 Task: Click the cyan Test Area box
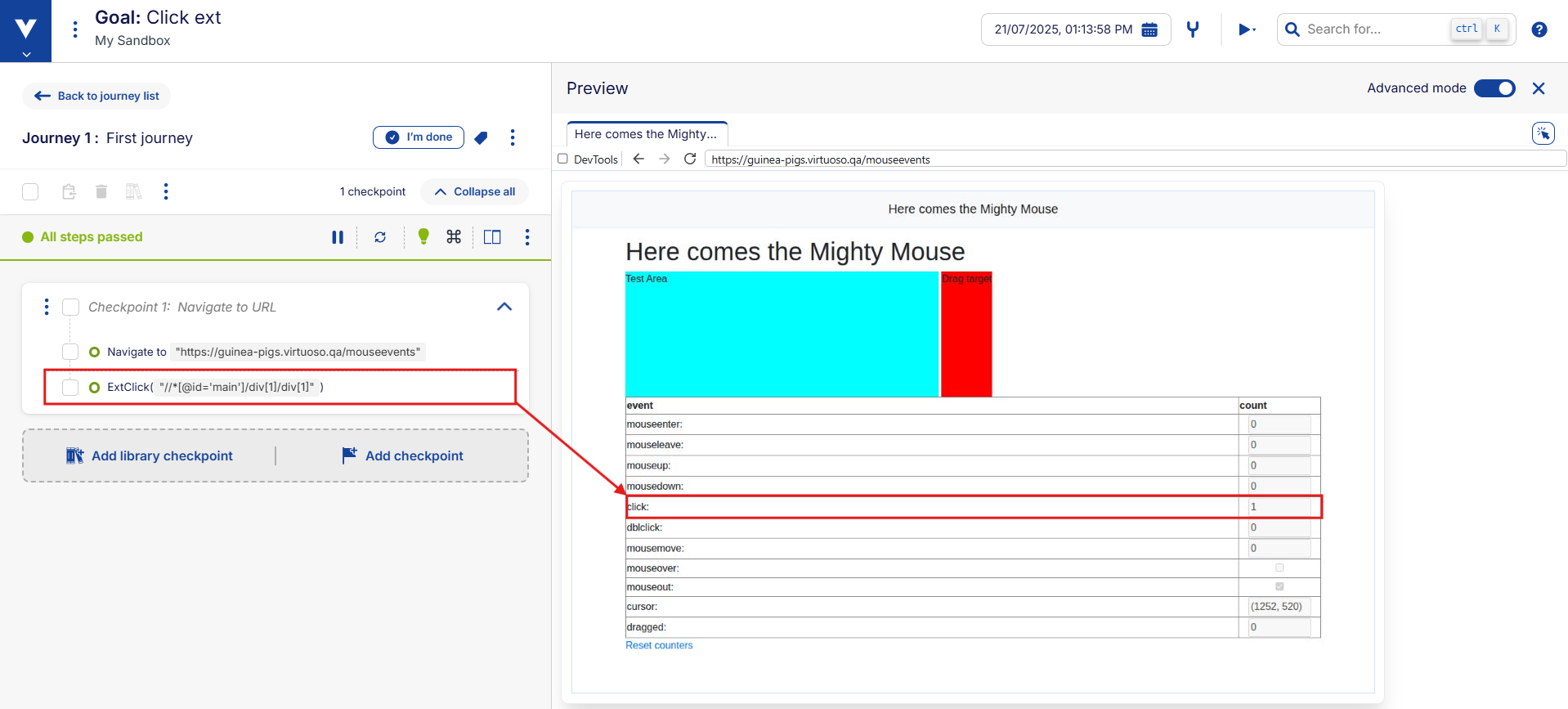782,335
